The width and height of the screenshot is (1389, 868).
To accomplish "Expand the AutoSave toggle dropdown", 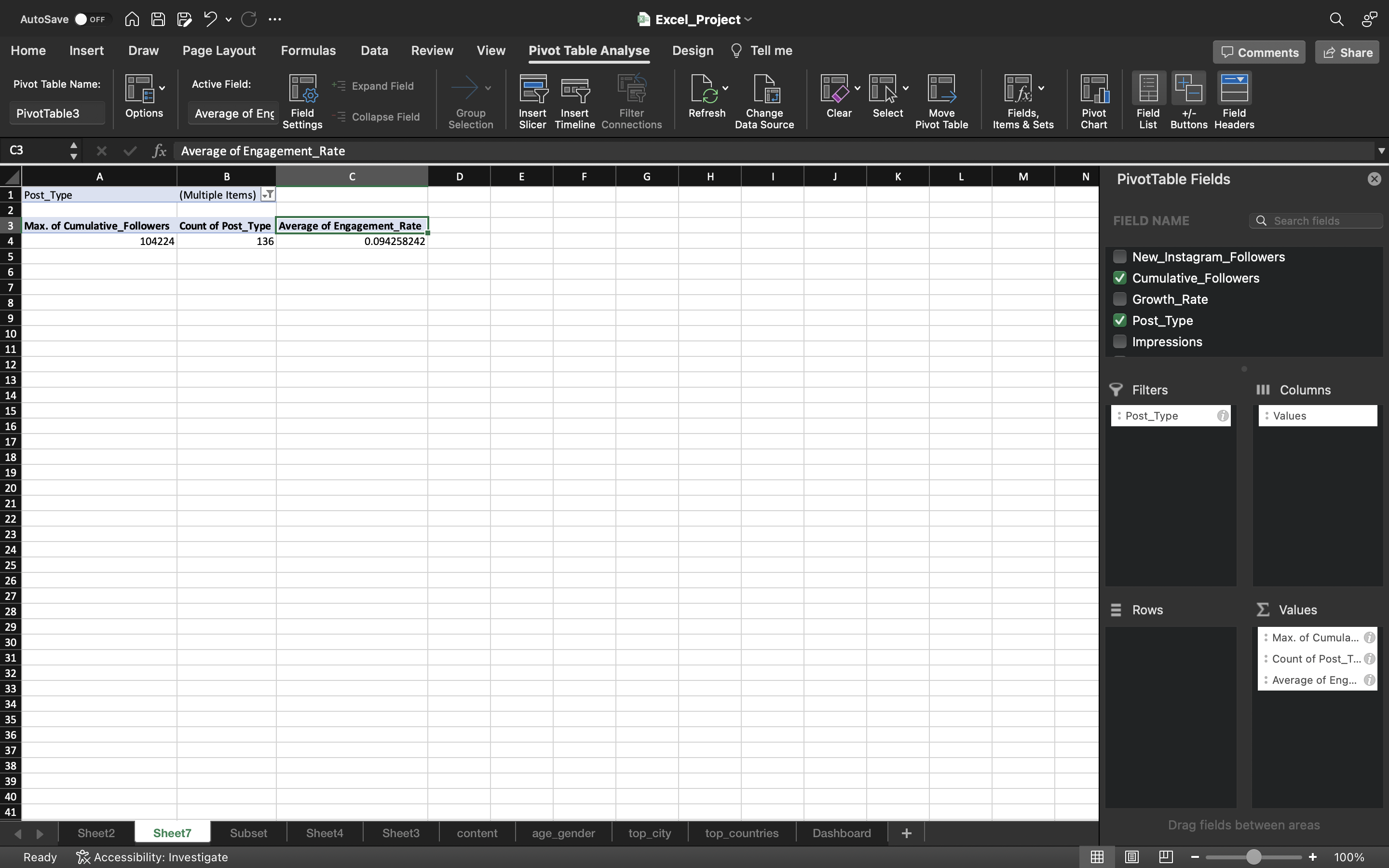I will 88,18.
